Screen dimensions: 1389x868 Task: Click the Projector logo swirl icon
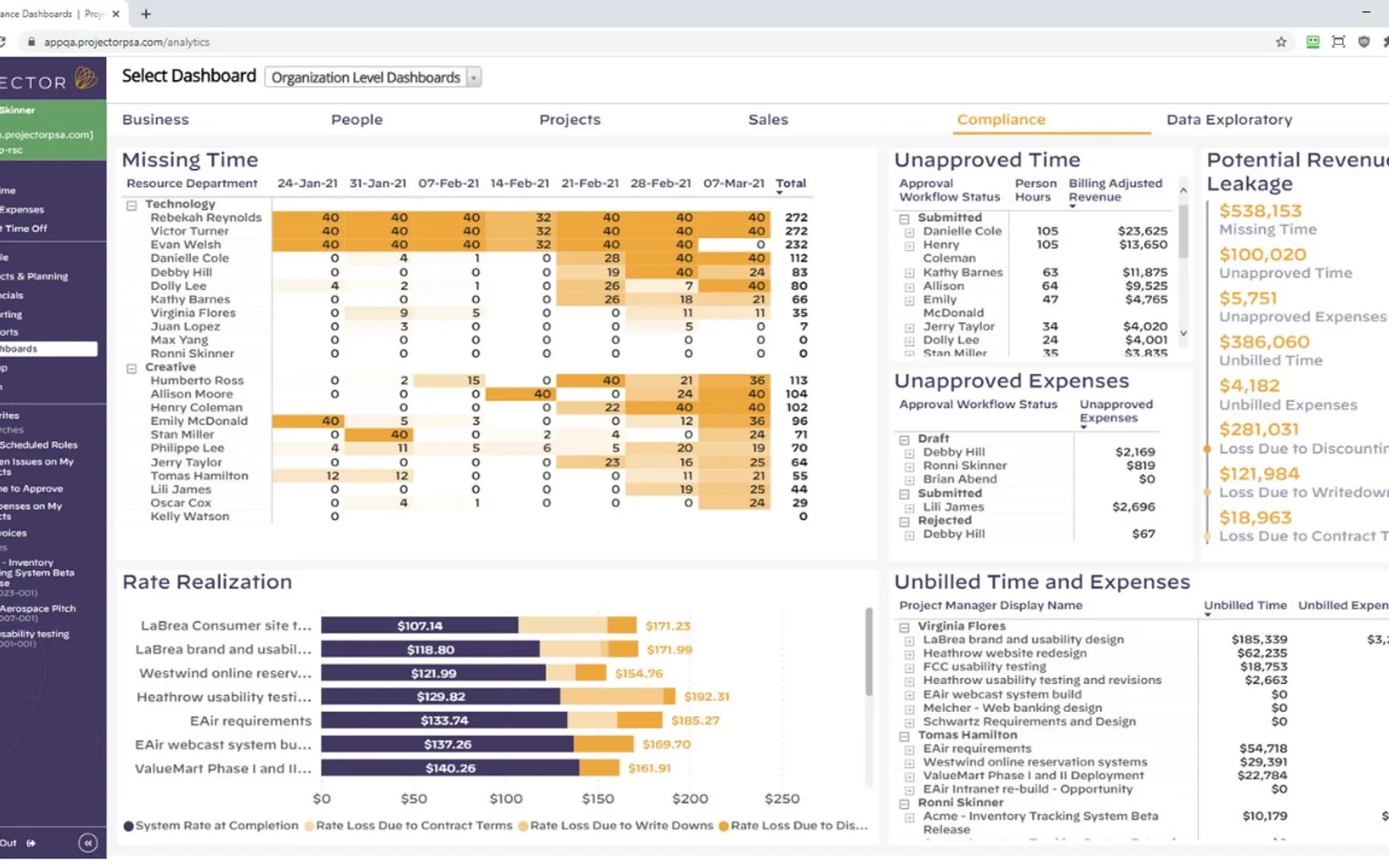[86, 79]
